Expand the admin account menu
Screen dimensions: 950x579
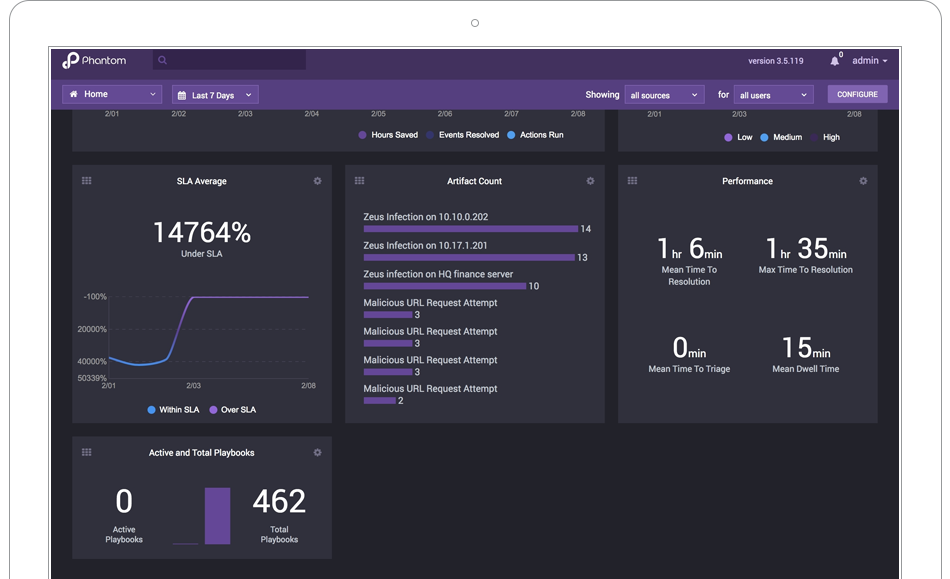[x=869, y=61]
